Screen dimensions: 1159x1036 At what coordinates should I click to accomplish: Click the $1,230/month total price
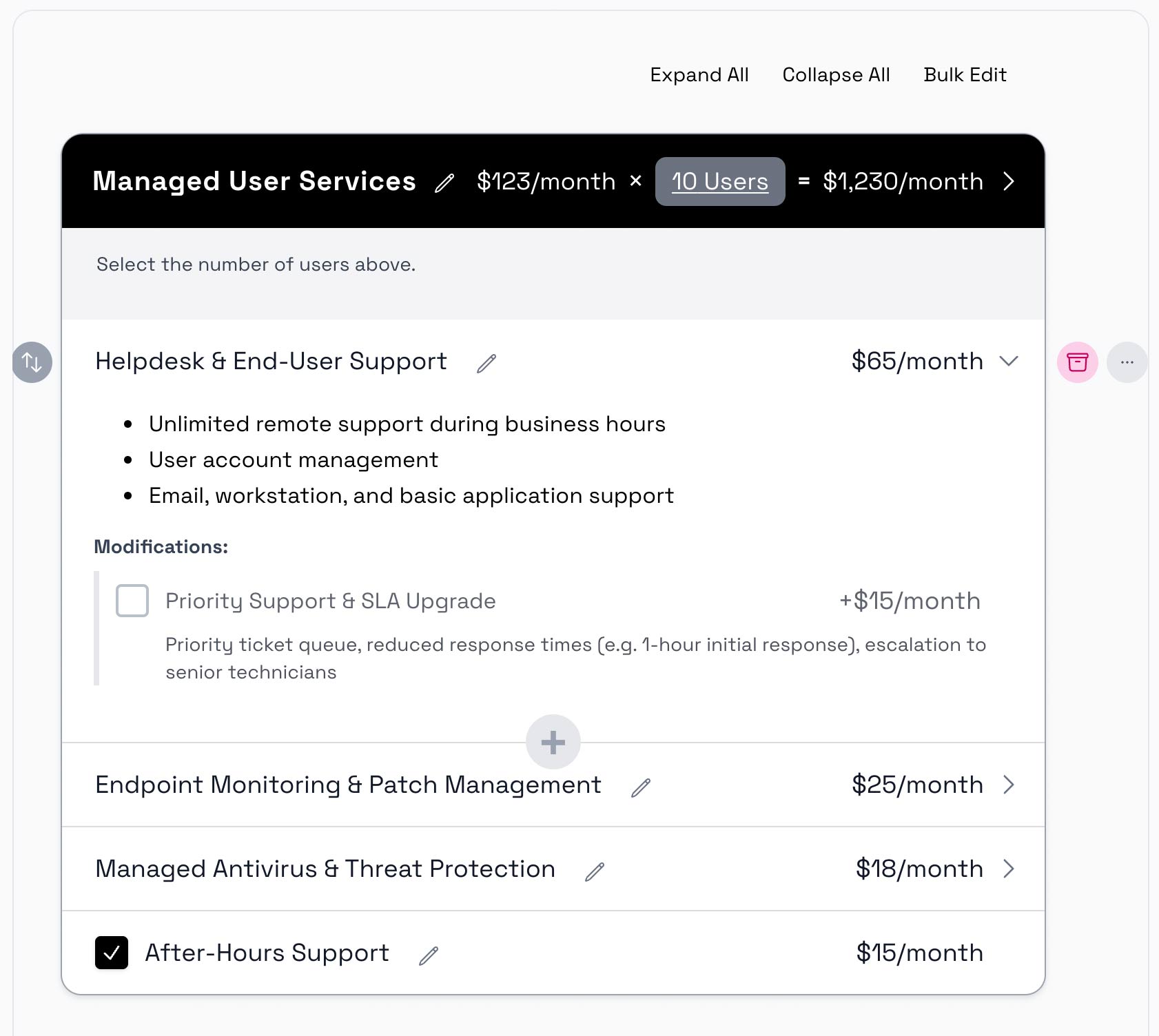[x=903, y=182]
